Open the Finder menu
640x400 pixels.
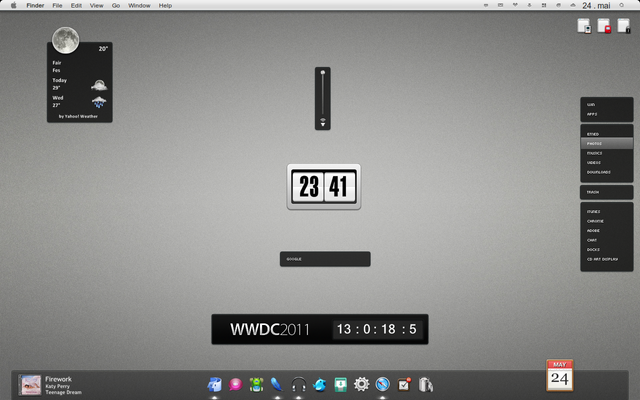click(x=35, y=5)
